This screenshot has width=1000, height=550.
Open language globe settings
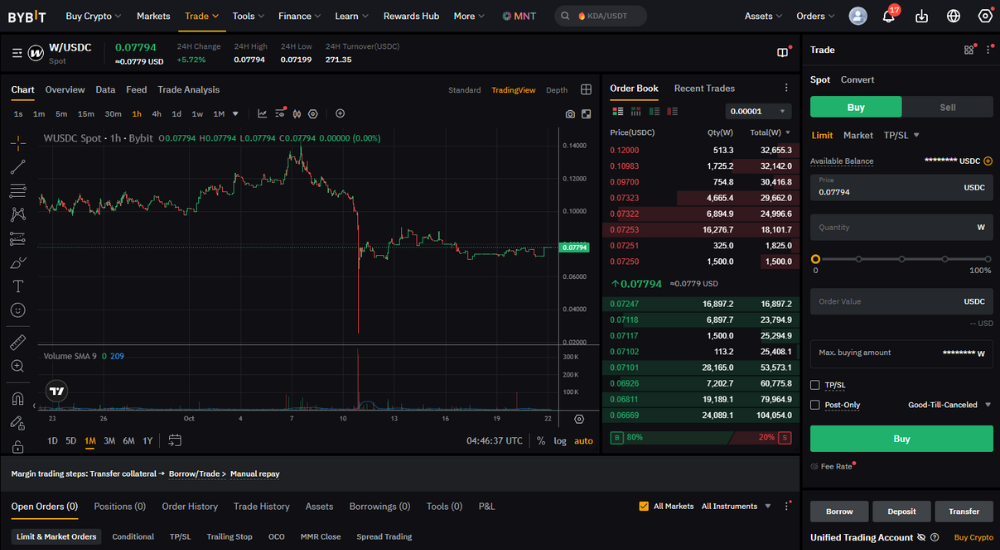coord(953,16)
